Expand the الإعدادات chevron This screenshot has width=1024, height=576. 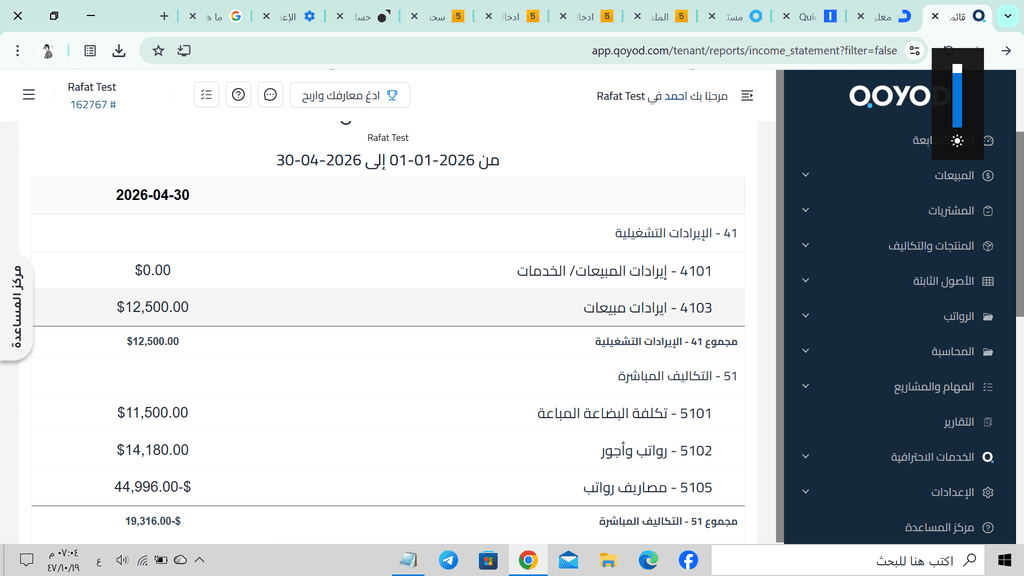805,492
